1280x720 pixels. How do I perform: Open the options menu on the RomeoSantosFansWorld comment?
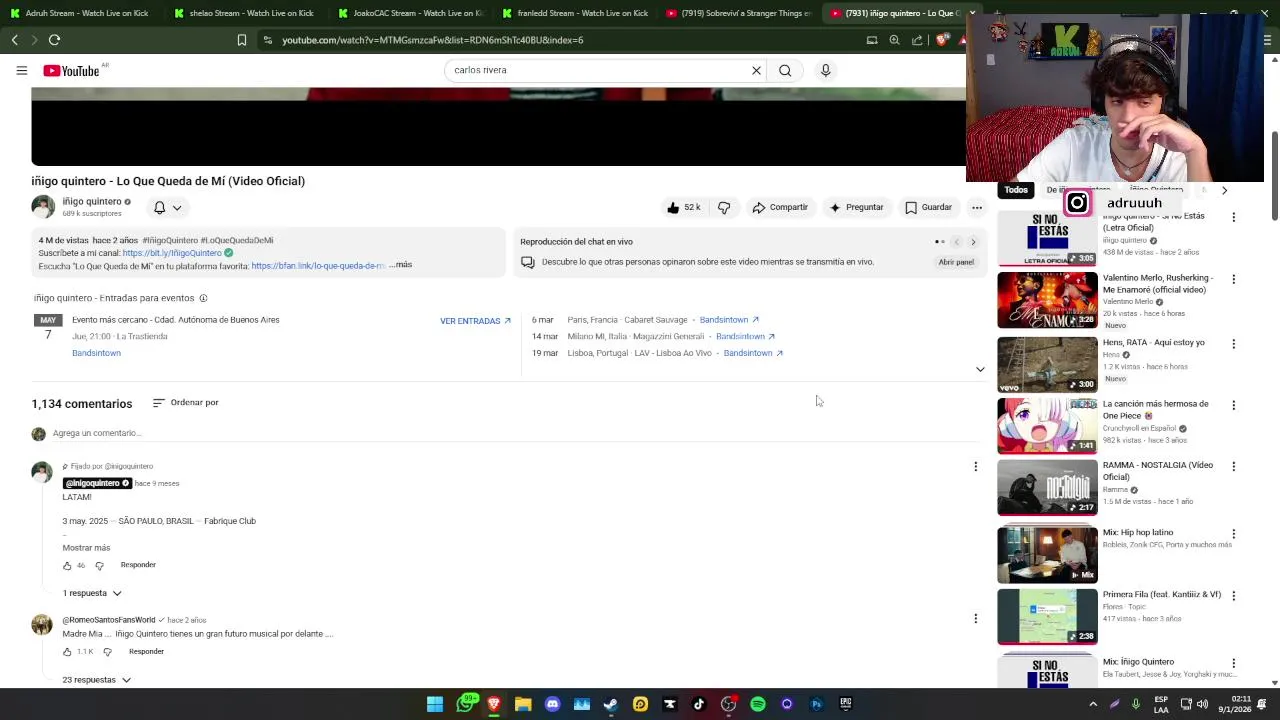click(976, 618)
